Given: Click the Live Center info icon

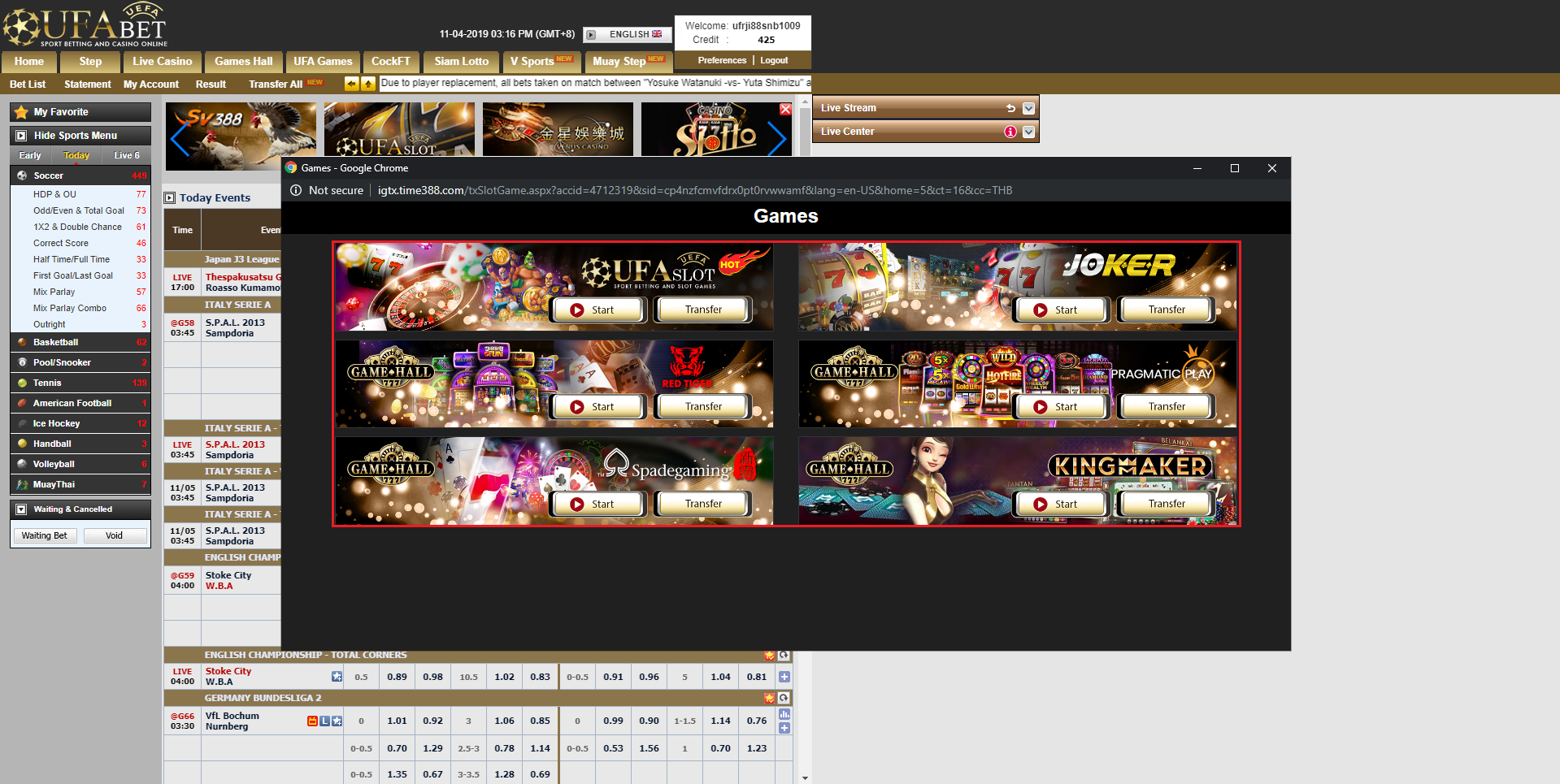Looking at the screenshot, I should 1010,132.
